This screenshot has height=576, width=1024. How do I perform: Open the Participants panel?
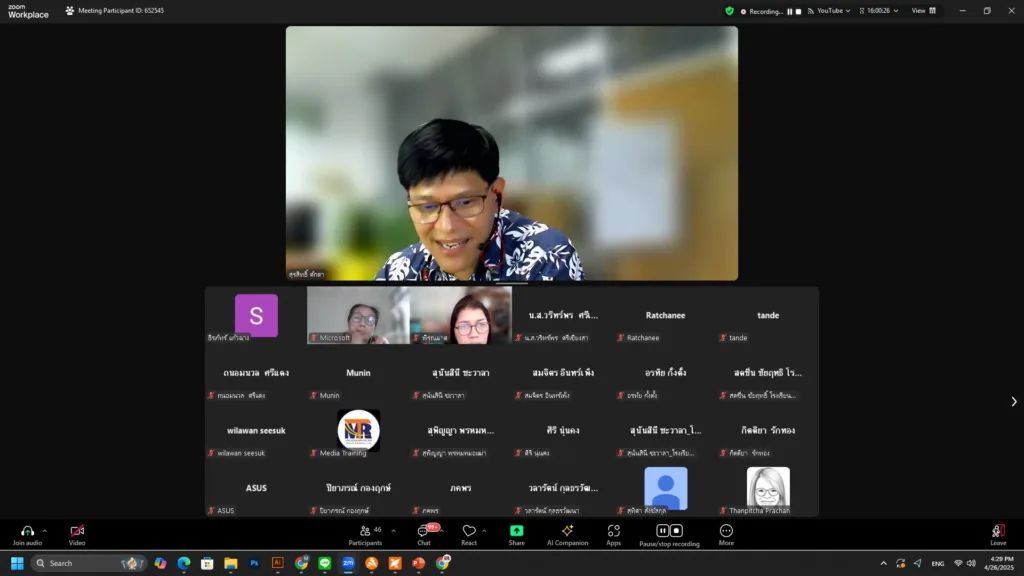(x=365, y=531)
